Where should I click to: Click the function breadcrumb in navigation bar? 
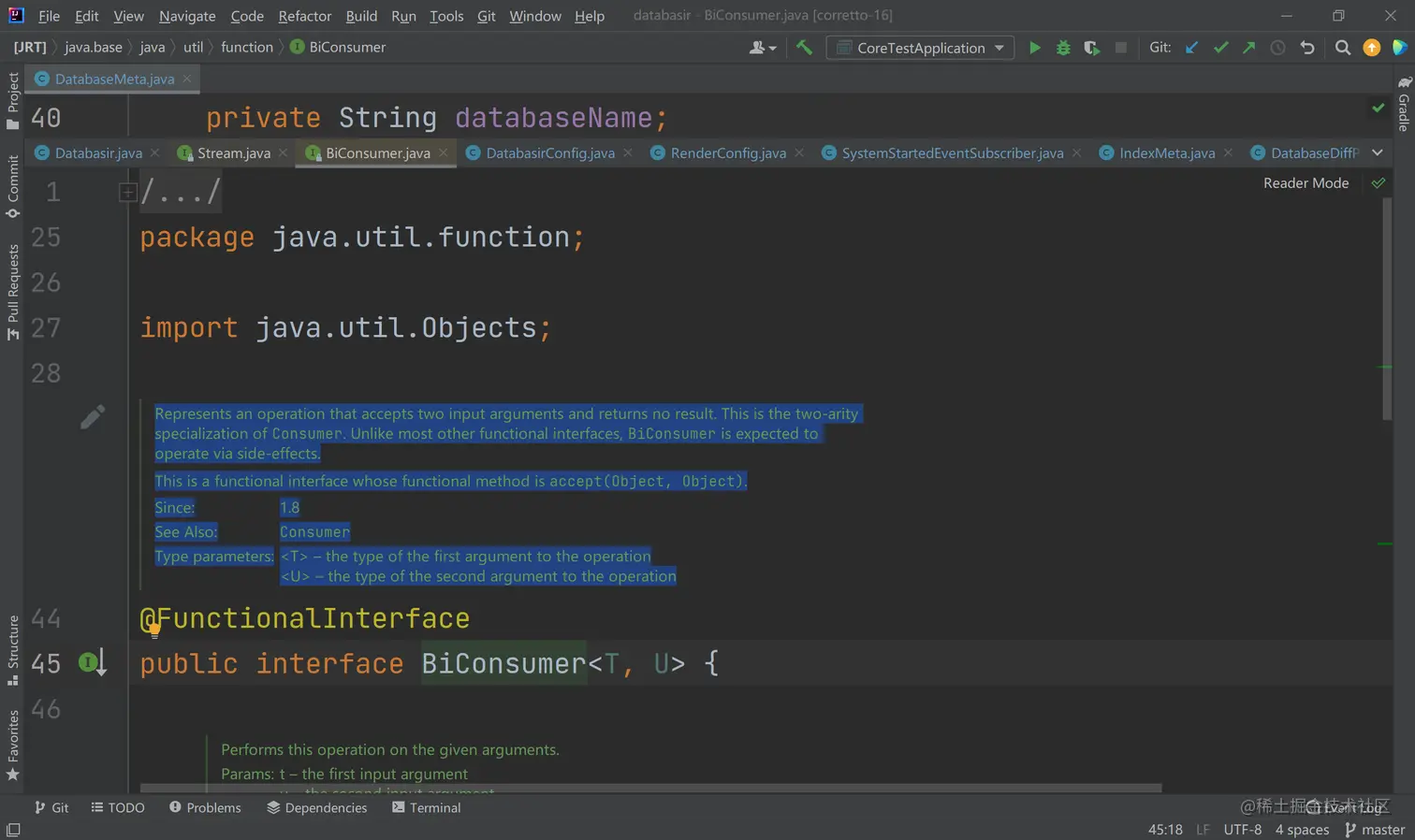pyautogui.click(x=247, y=47)
